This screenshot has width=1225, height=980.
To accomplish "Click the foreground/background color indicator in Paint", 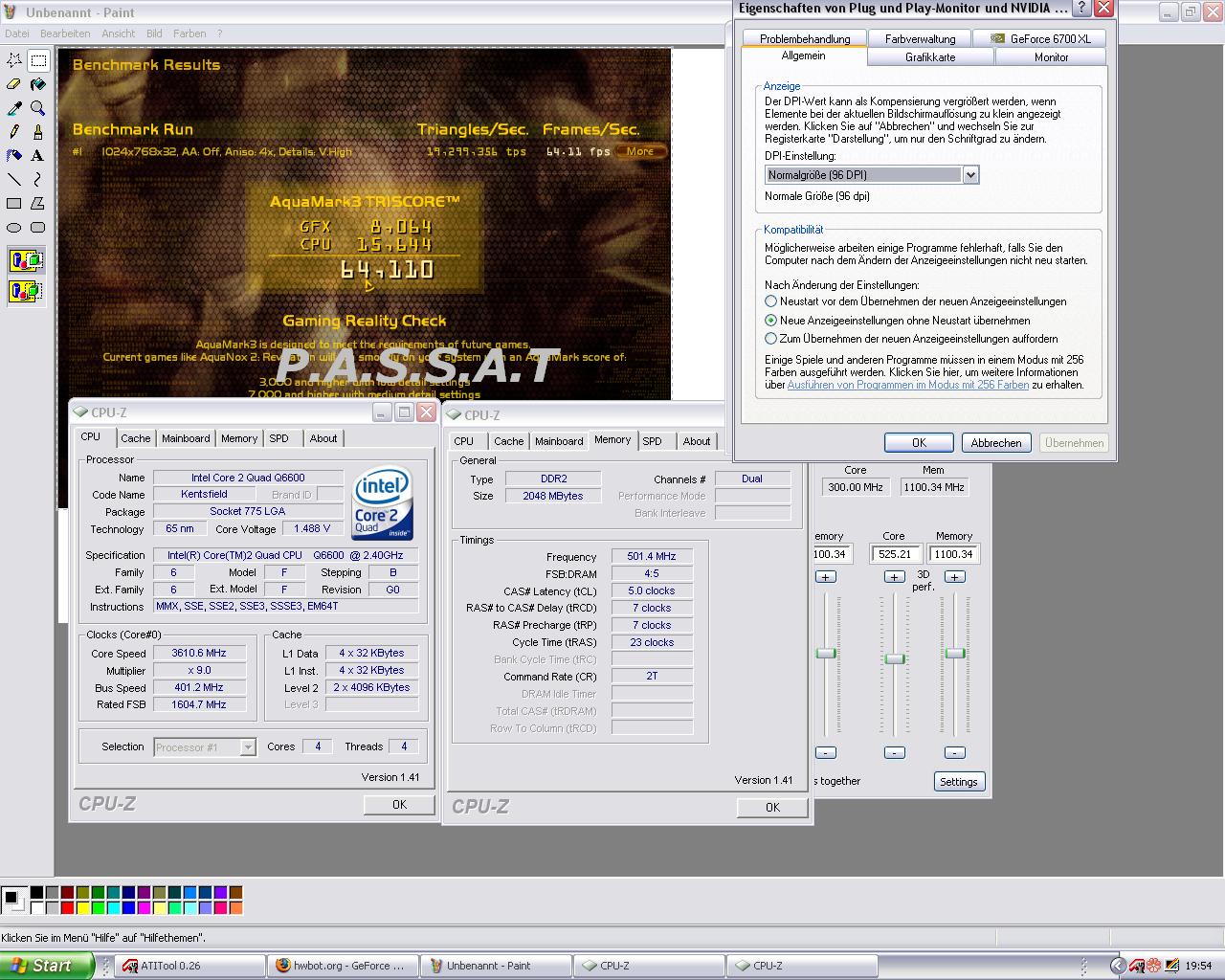I will click(x=14, y=900).
